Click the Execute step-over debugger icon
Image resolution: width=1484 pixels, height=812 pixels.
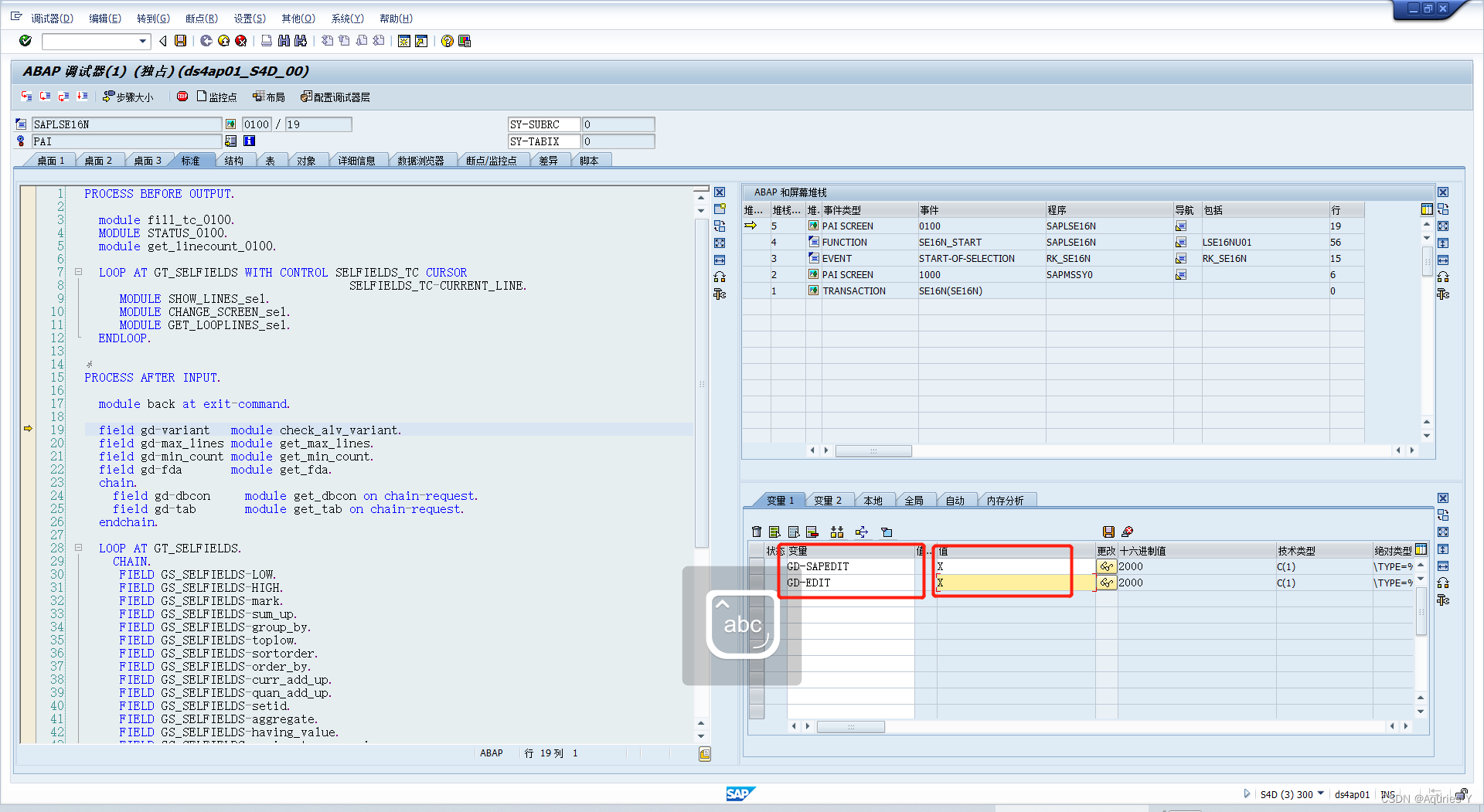click(46, 97)
